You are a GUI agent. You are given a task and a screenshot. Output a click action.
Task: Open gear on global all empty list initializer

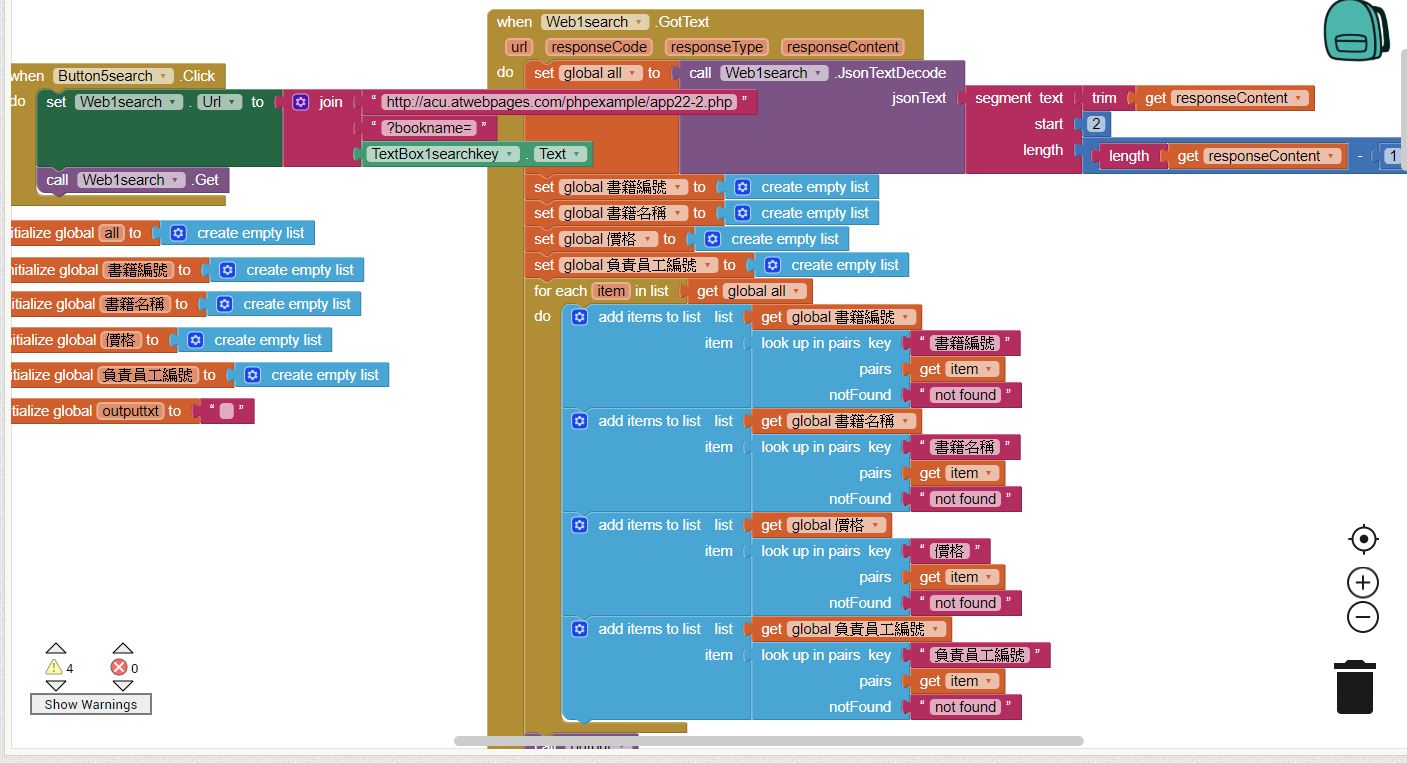(x=179, y=233)
